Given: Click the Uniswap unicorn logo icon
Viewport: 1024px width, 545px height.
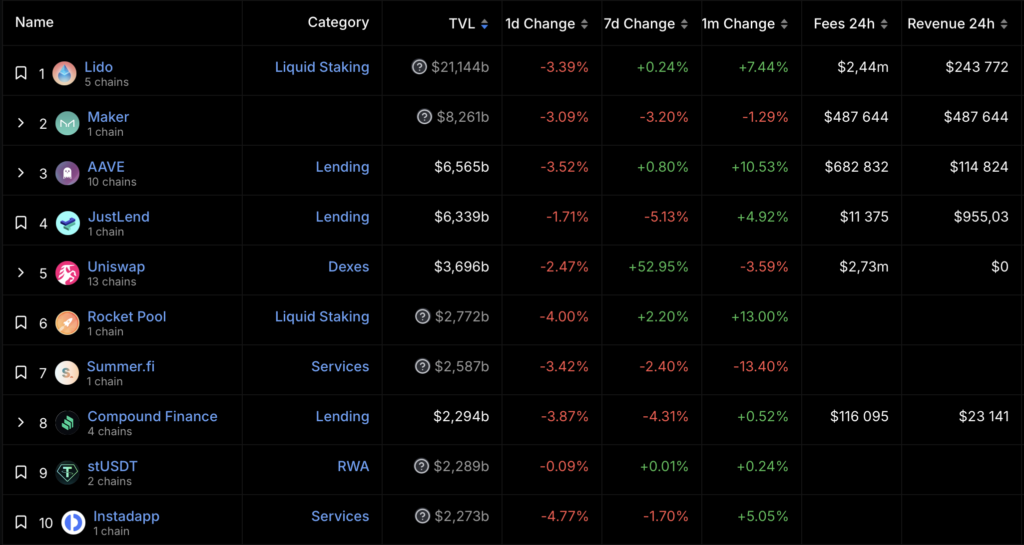Looking at the screenshot, I should click(67, 273).
